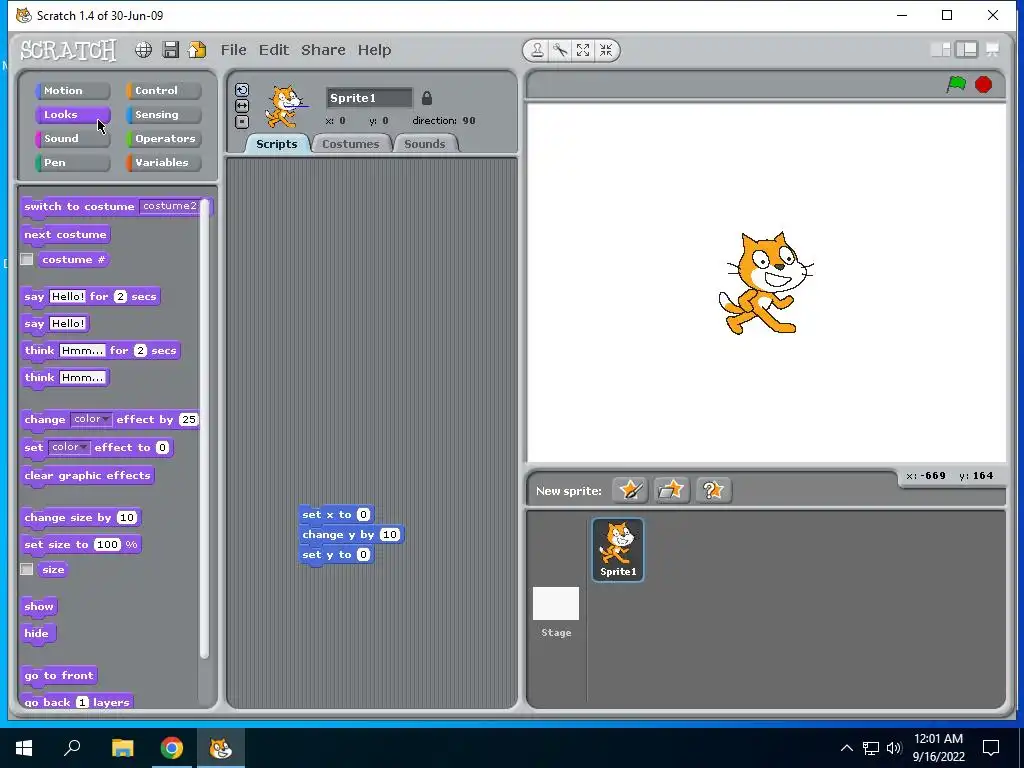Get a surprise sprite

pos(712,490)
